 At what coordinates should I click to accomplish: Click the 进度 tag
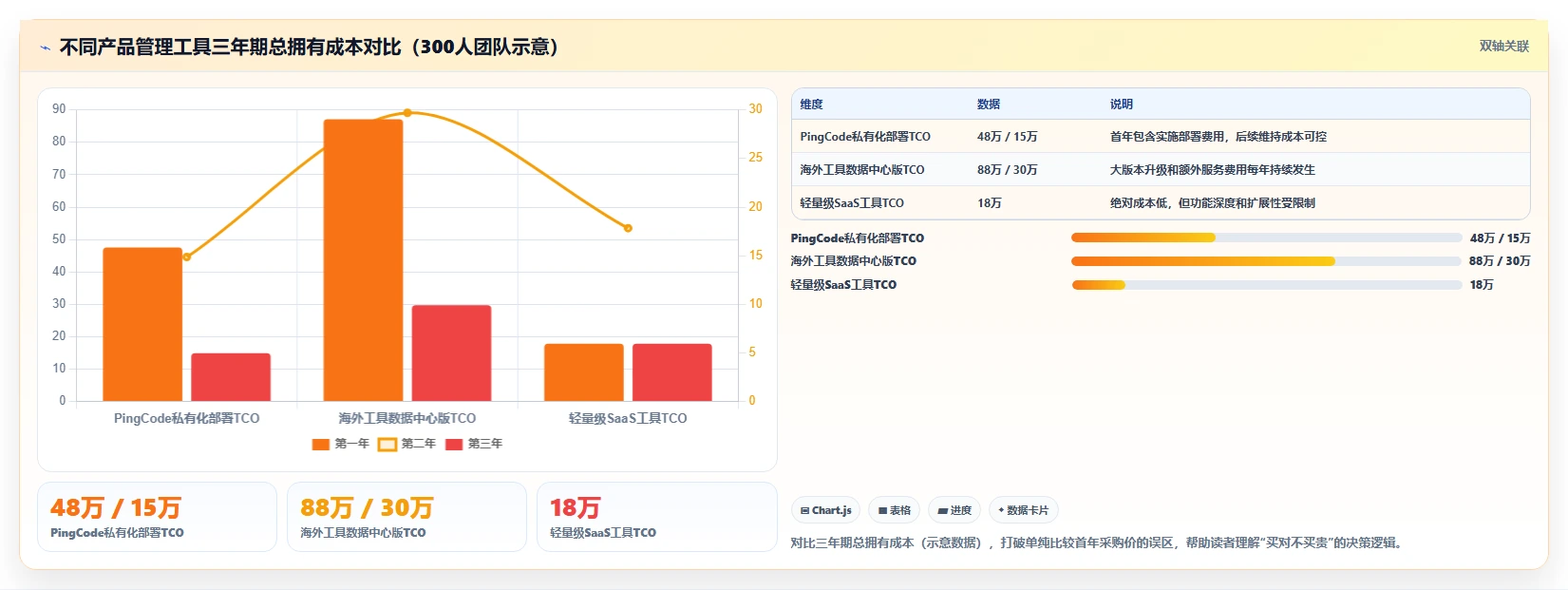coord(954,510)
